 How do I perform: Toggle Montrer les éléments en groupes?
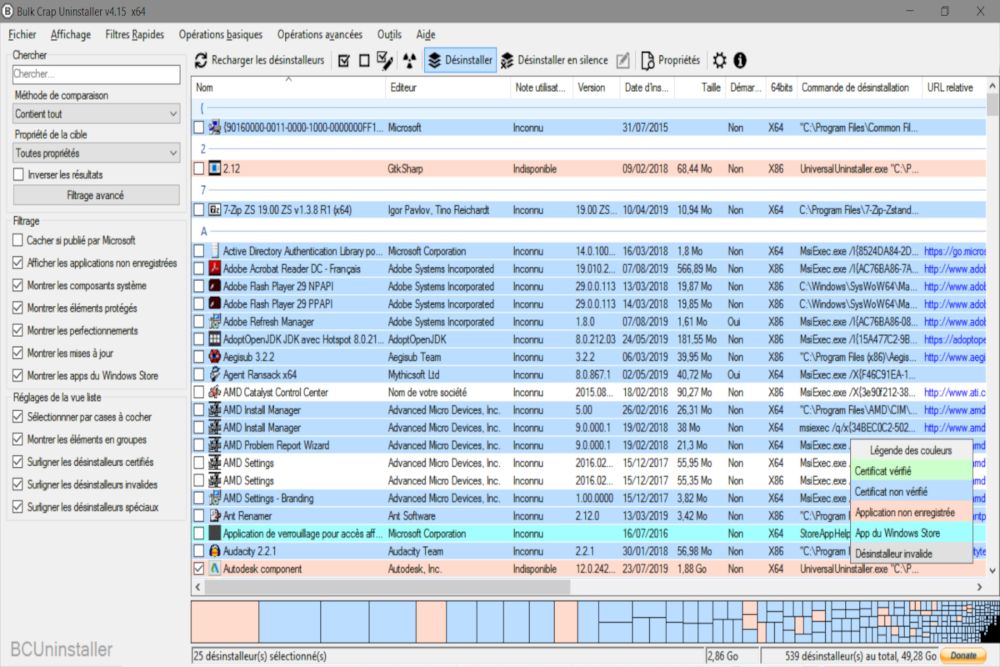18,439
